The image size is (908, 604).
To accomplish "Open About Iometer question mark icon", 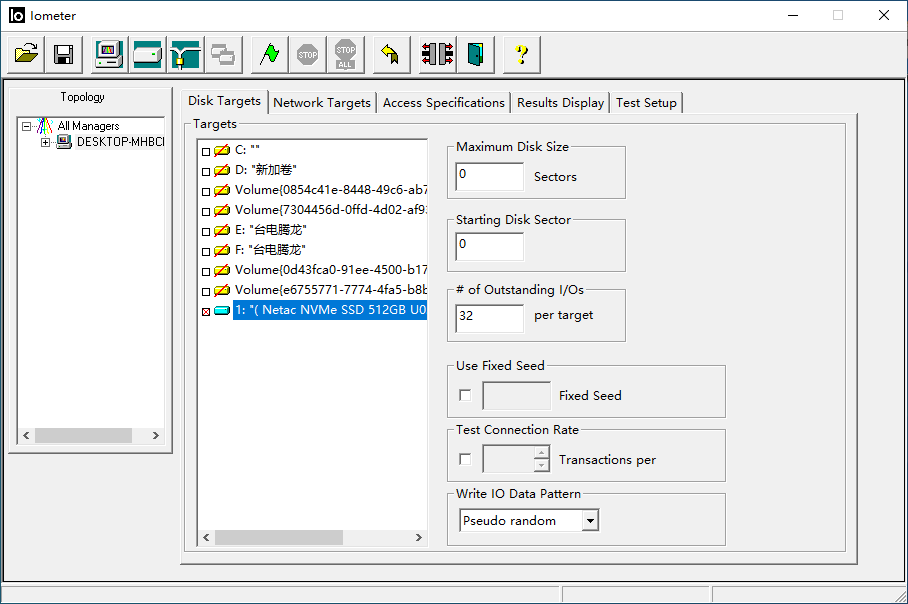I will click(522, 54).
